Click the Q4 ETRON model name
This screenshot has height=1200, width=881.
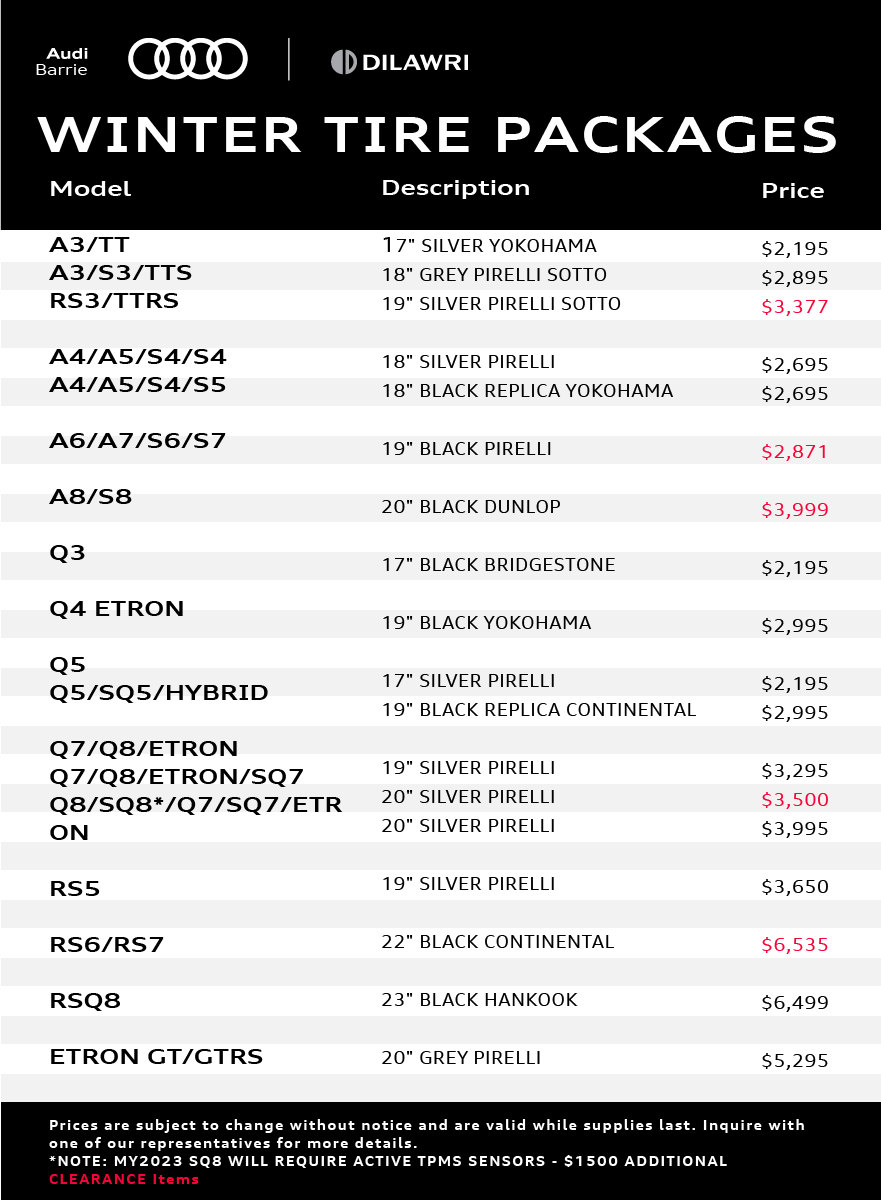116,609
